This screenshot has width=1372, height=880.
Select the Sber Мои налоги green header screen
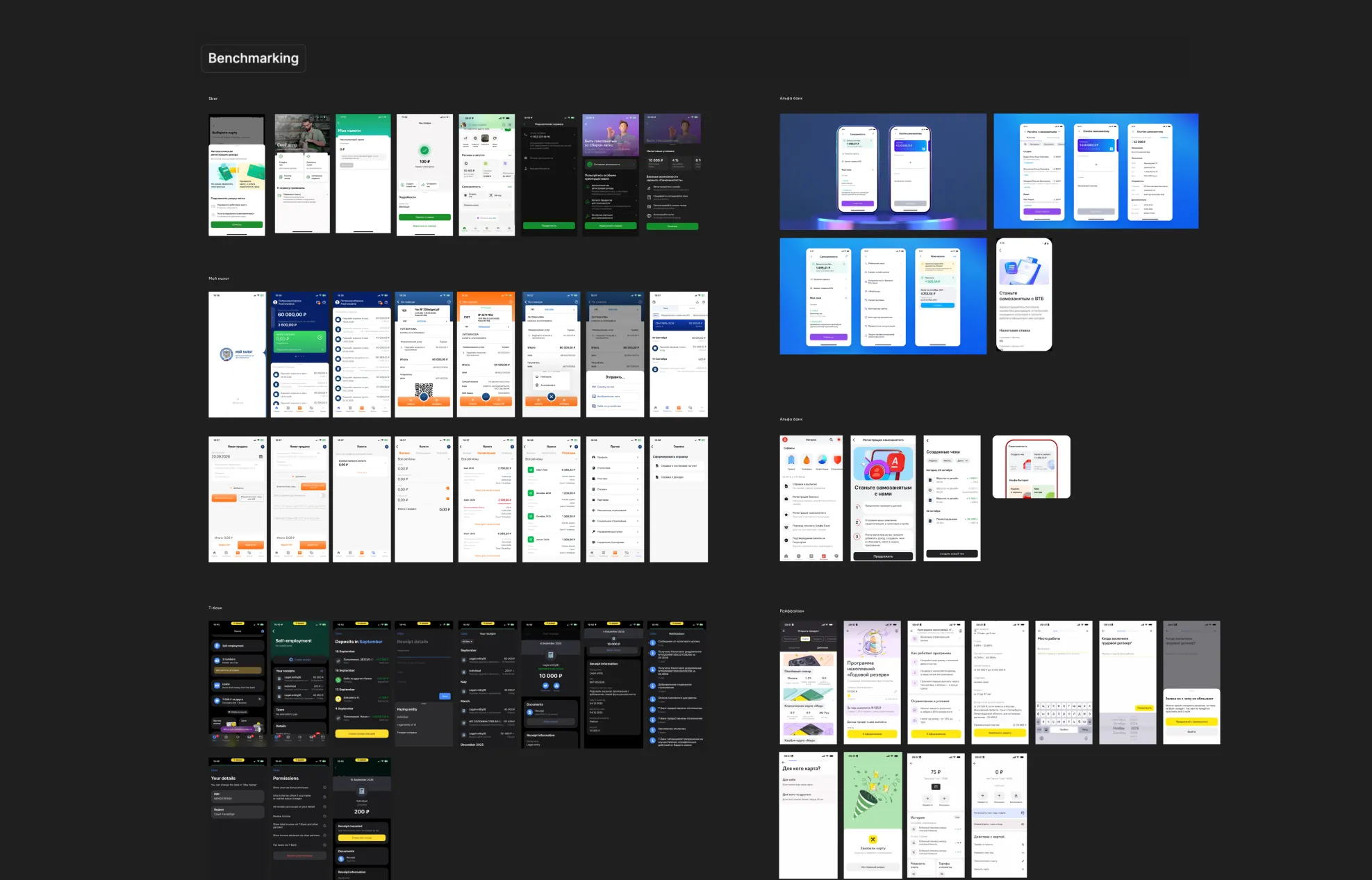363,174
